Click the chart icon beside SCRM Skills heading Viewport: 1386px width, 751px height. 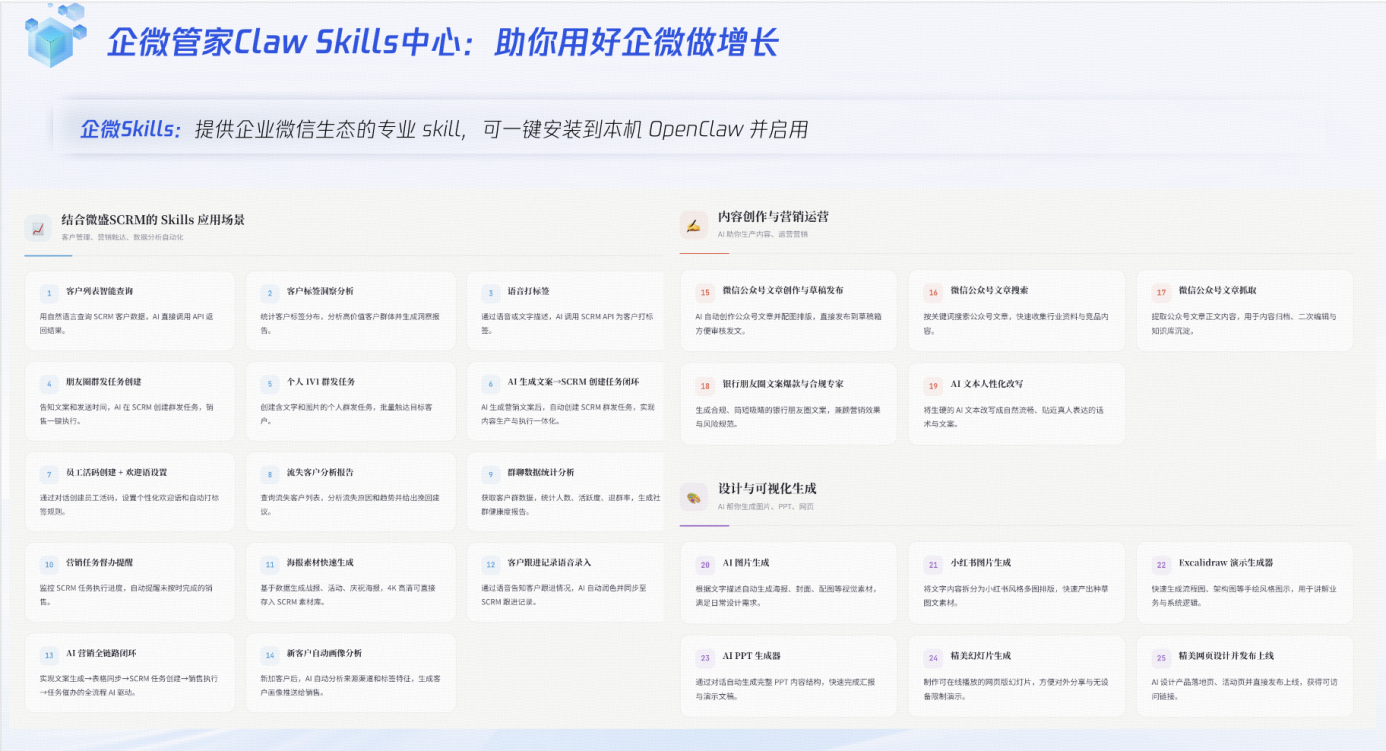point(38,228)
